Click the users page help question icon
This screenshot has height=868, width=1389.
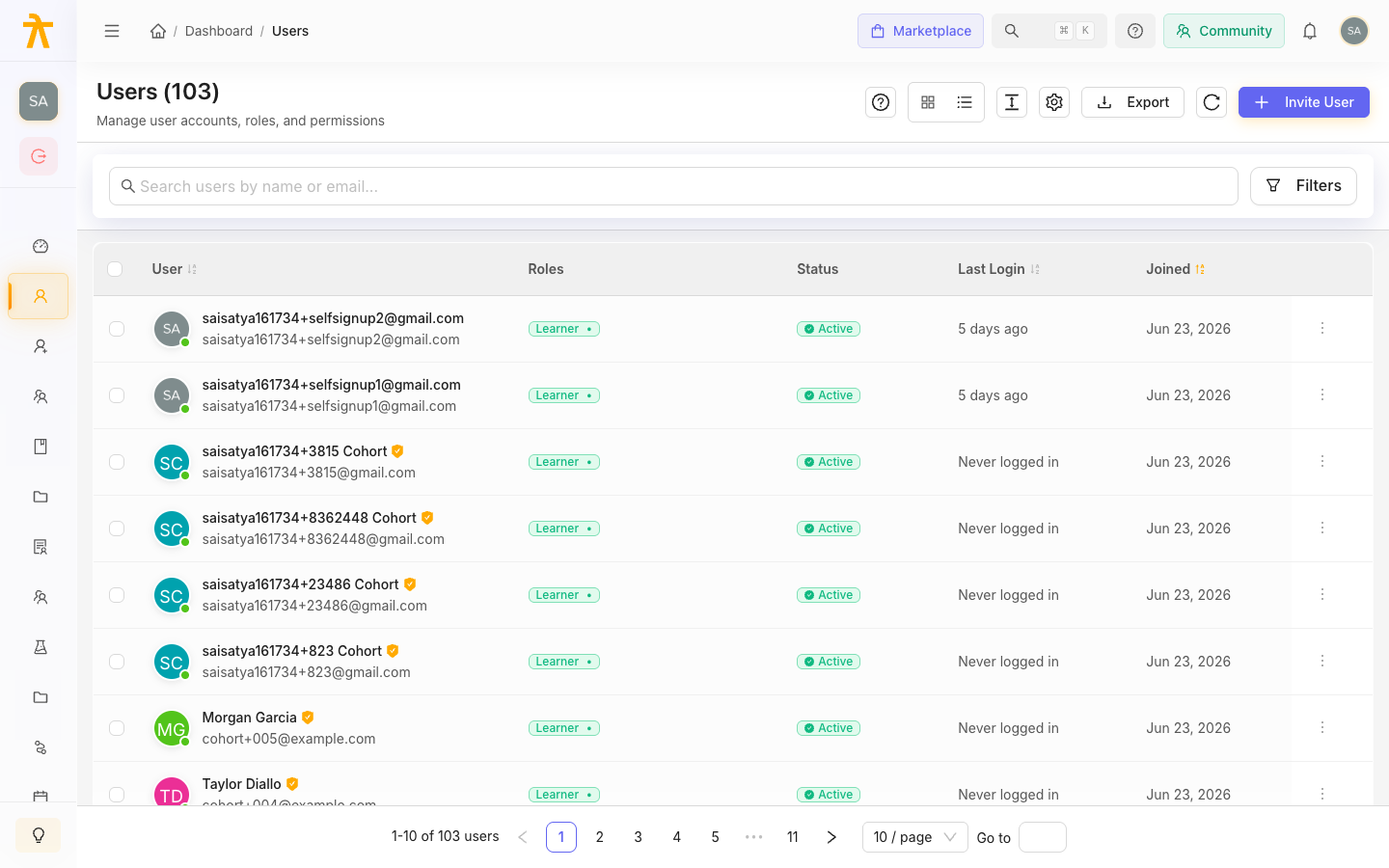tap(881, 102)
